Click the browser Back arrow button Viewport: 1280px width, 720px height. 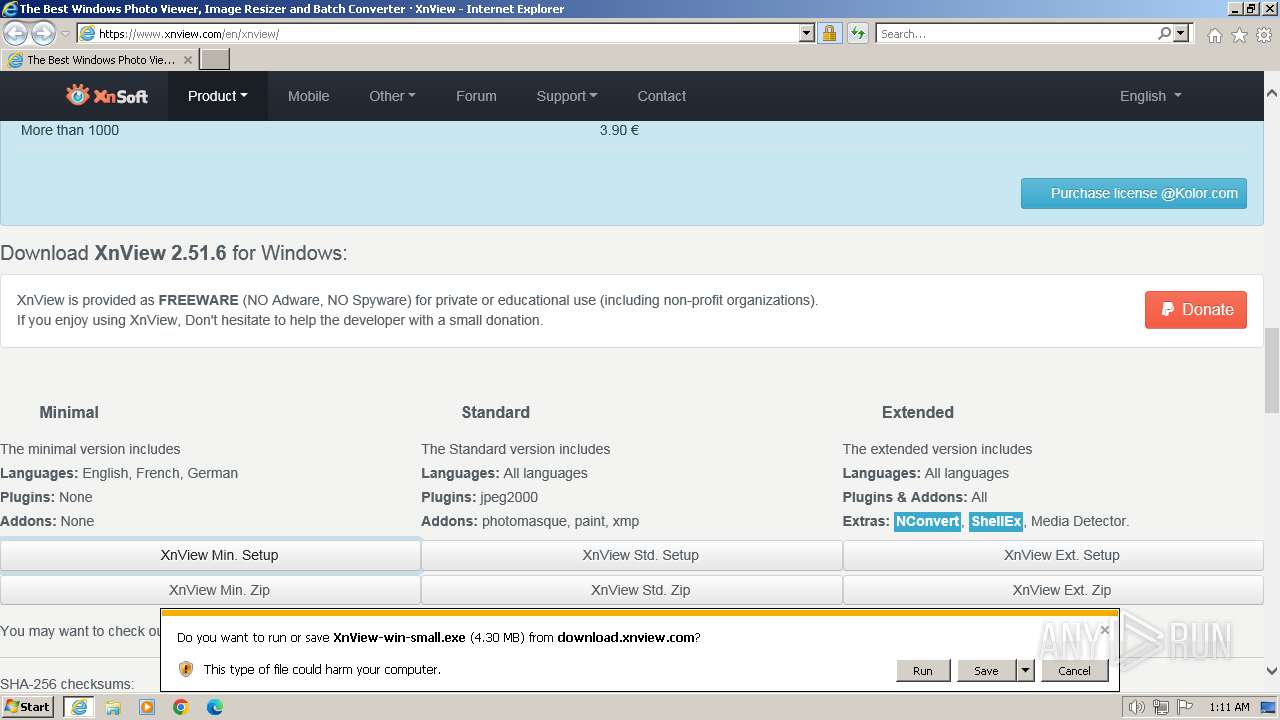pyautogui.click(x=15, y=33)
